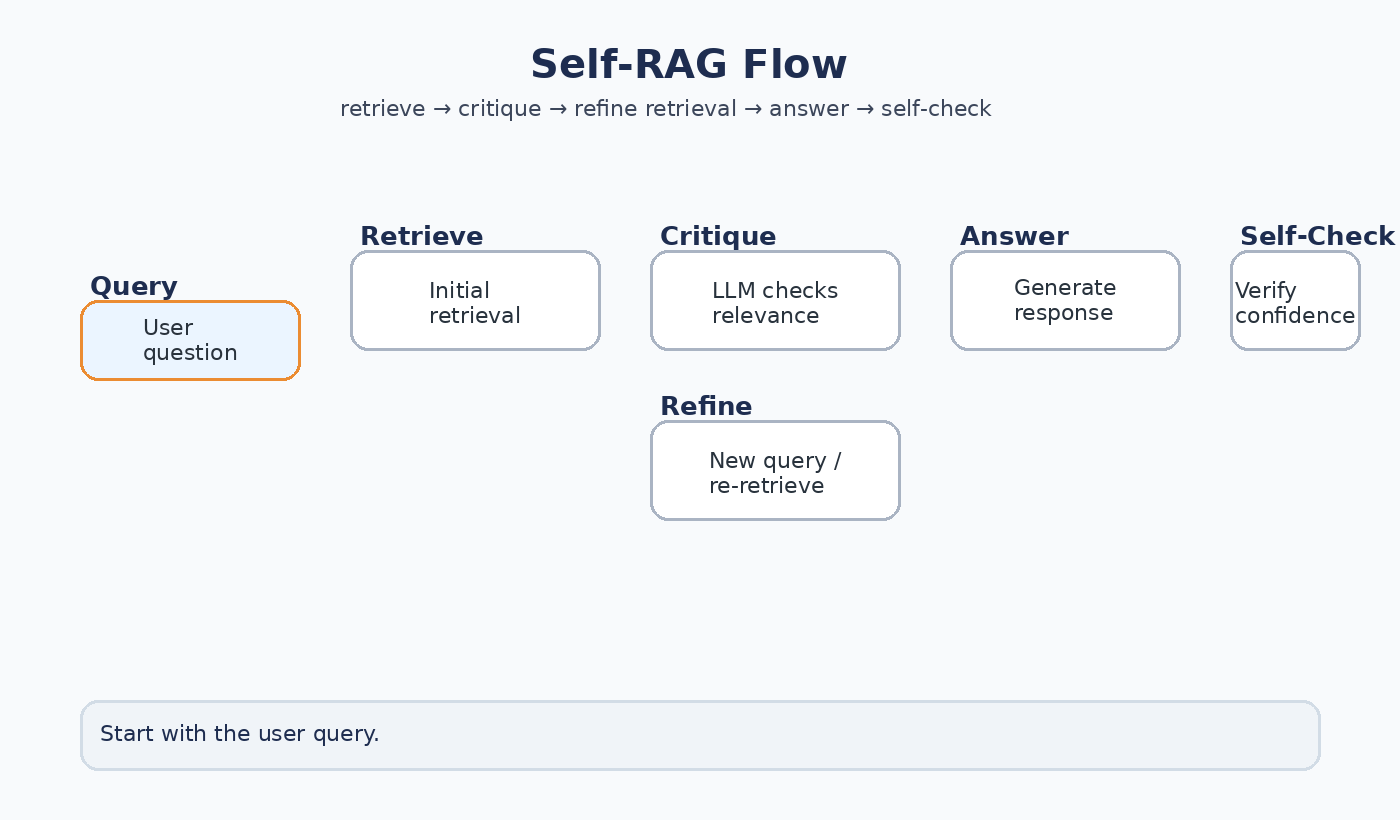The height and width of the screenshot is (820, 1400).
Task: Select the highlighted User question node
Action: [x=190, y=340]
